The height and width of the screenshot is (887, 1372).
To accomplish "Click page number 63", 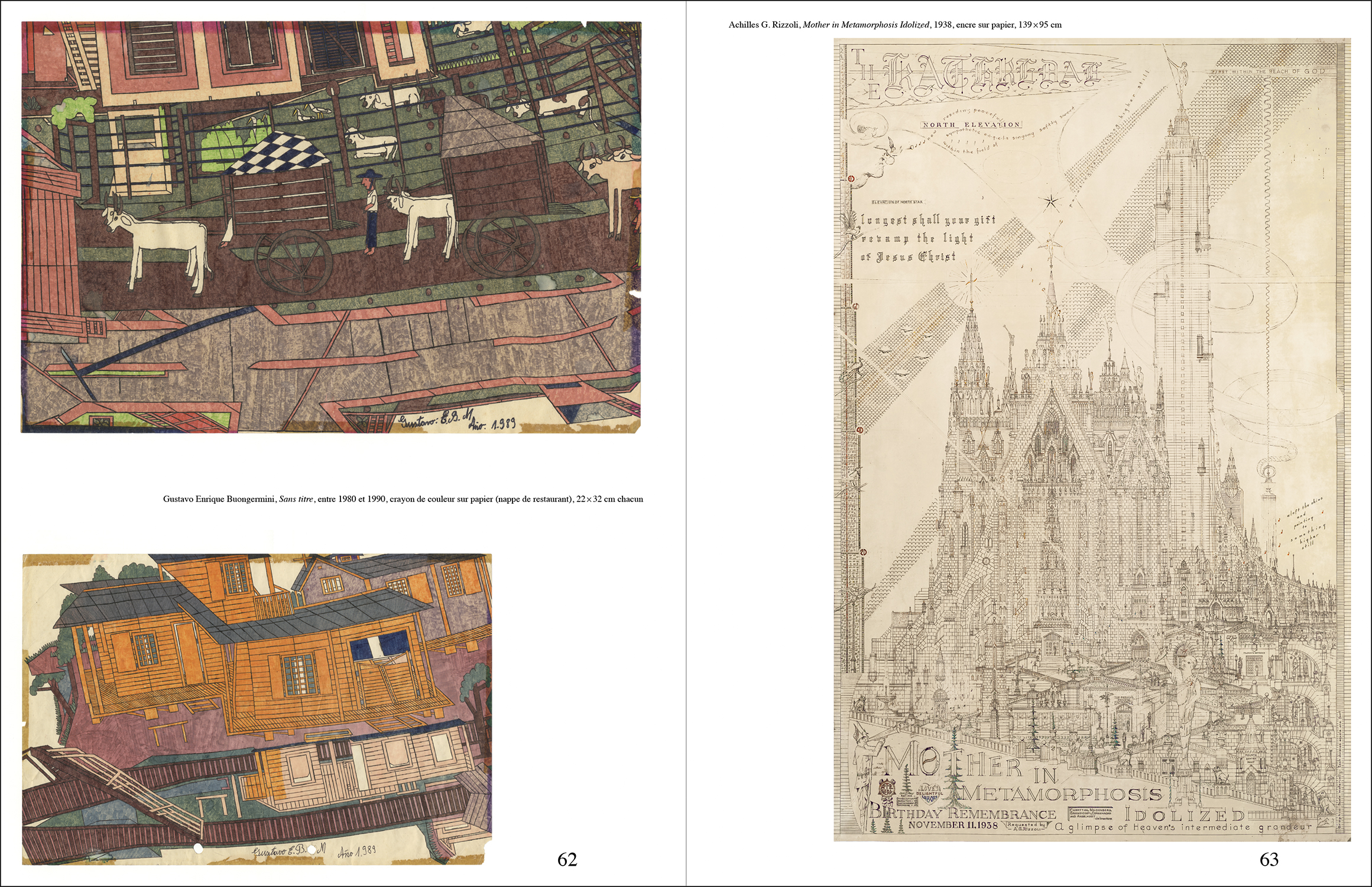I will 1269,859.
